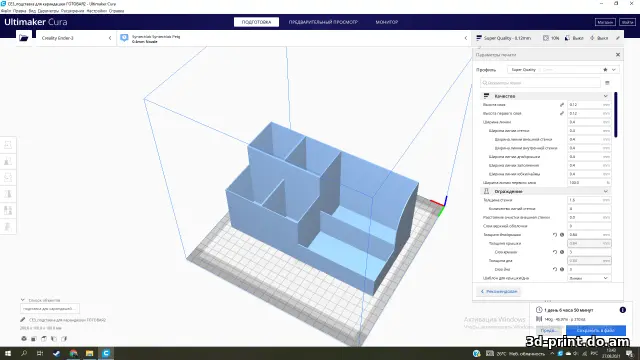Open the Edit menu
This screenshot has height=360, width=640.
click(19, 11)
